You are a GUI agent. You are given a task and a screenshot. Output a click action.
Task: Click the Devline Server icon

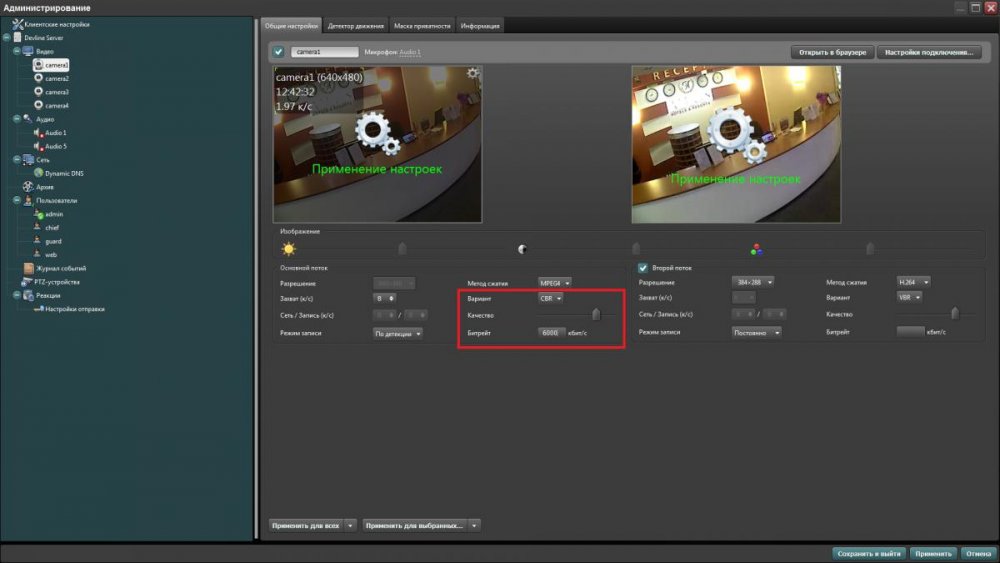pyautogui.click(x=17, y=38)
